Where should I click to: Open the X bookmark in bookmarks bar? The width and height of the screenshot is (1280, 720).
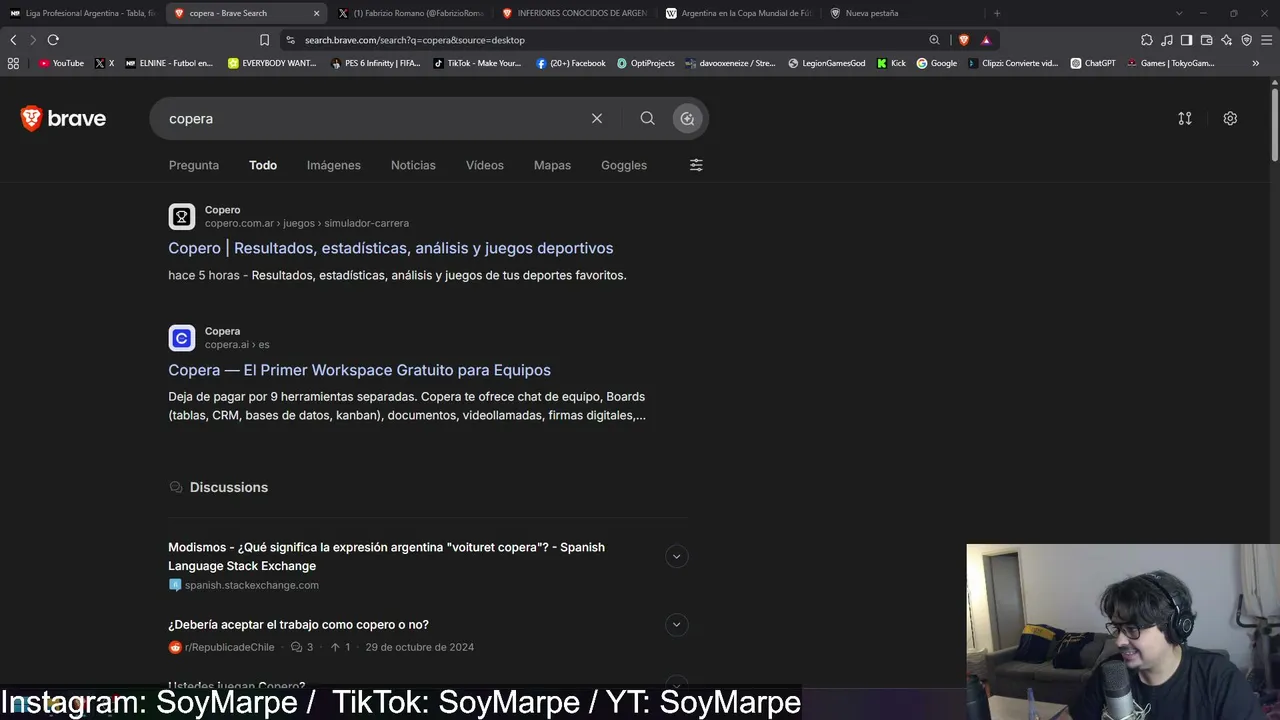tap(105, 63)
